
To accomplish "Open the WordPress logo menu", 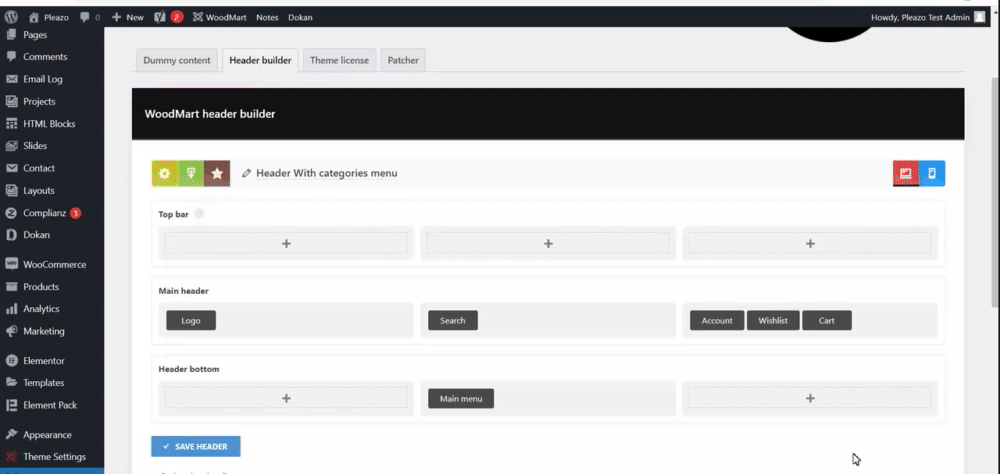I will click(x=11, y=17).
